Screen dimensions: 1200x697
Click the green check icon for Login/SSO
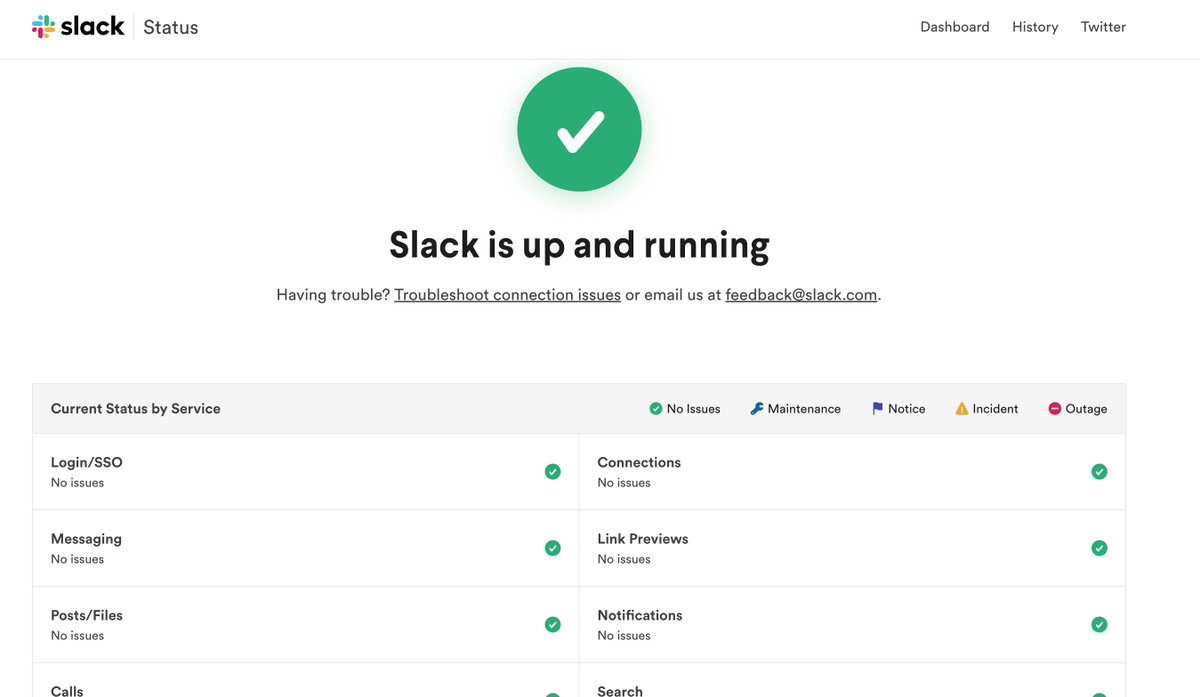(553, 472)
